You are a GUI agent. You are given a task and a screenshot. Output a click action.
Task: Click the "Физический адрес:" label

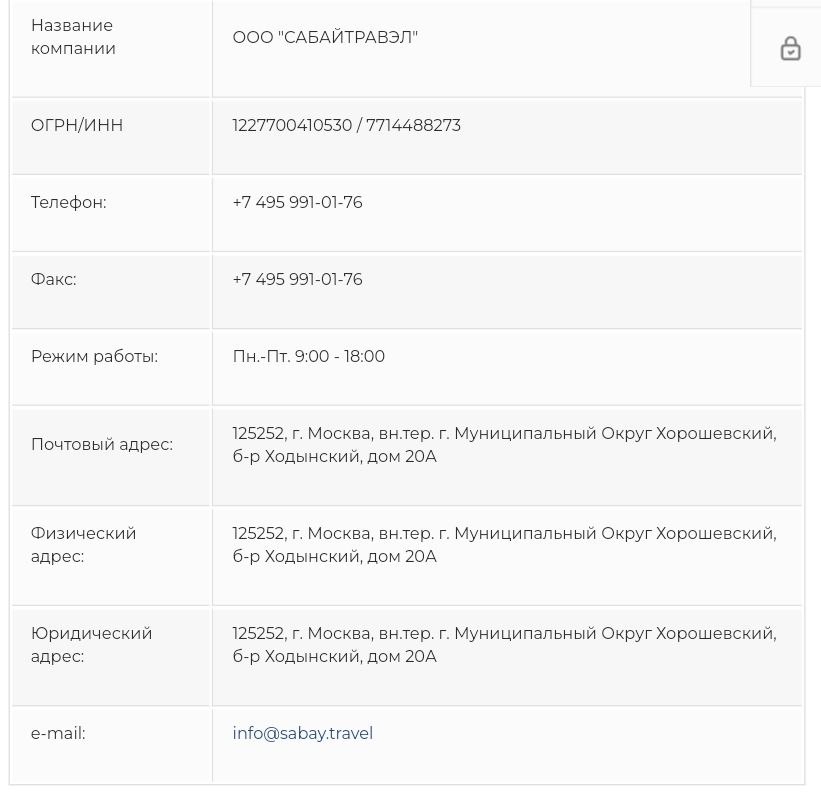coord(83,545)
